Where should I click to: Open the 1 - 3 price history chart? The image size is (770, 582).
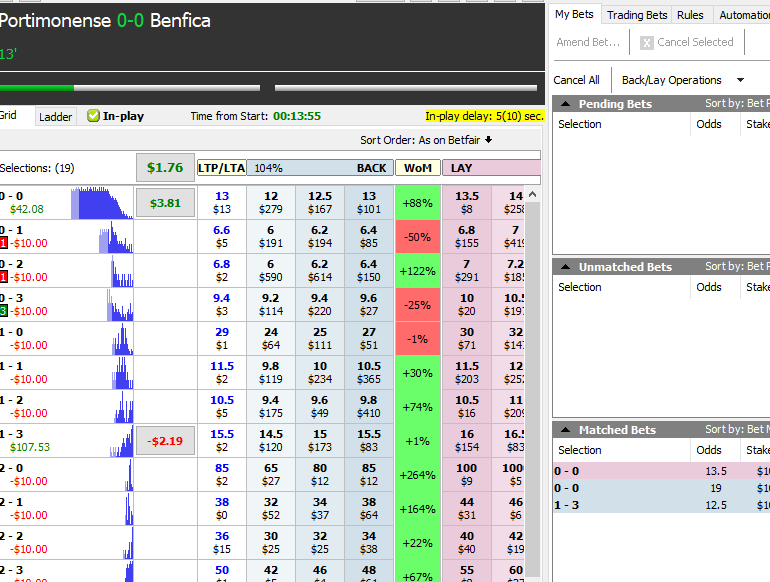point(121,441)
